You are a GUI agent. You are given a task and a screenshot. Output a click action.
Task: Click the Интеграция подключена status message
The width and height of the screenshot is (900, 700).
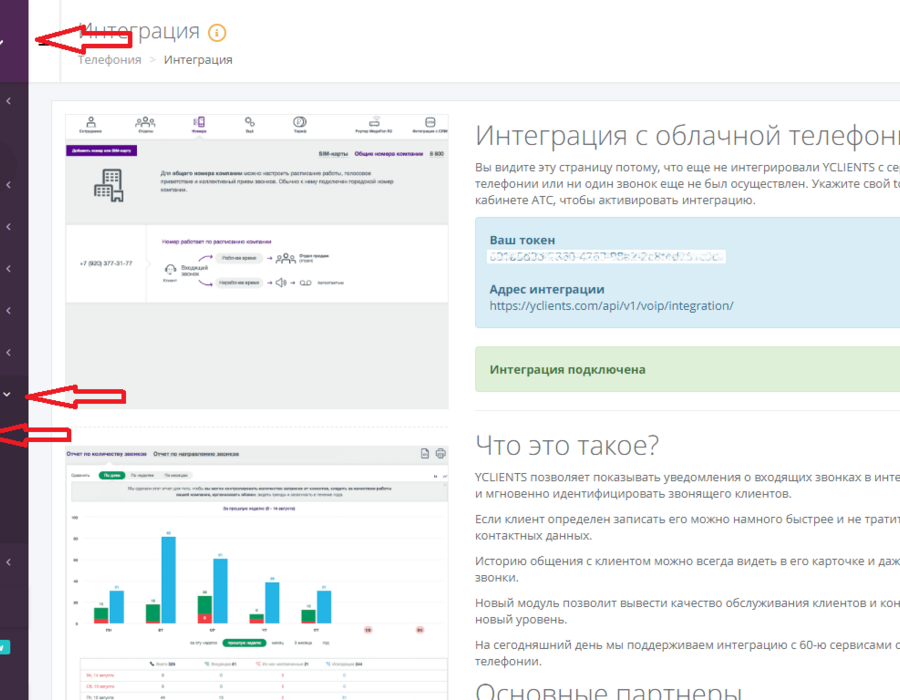tap(568, 370)
